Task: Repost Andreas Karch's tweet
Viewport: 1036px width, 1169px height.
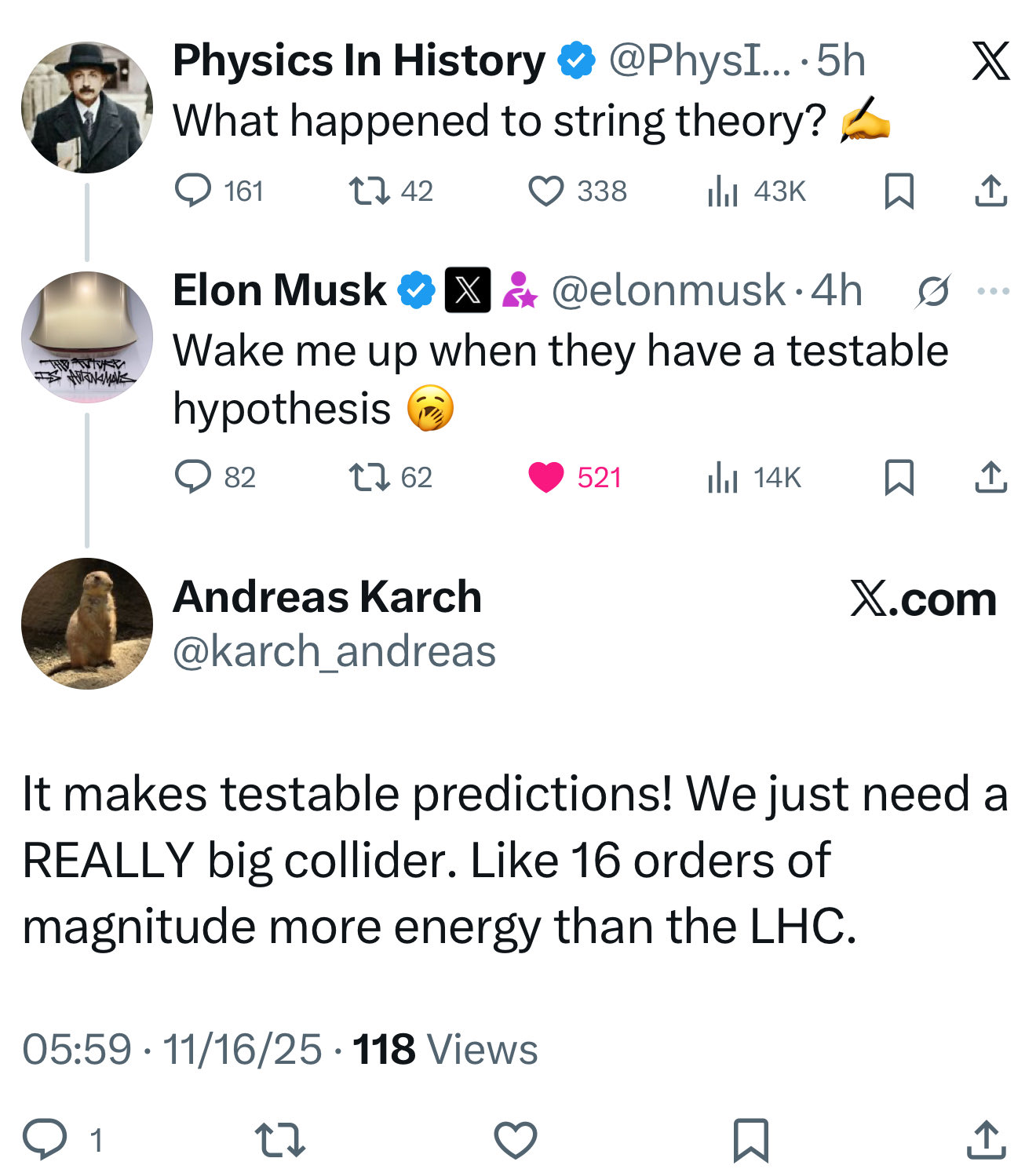Action: pos(280,1139)
